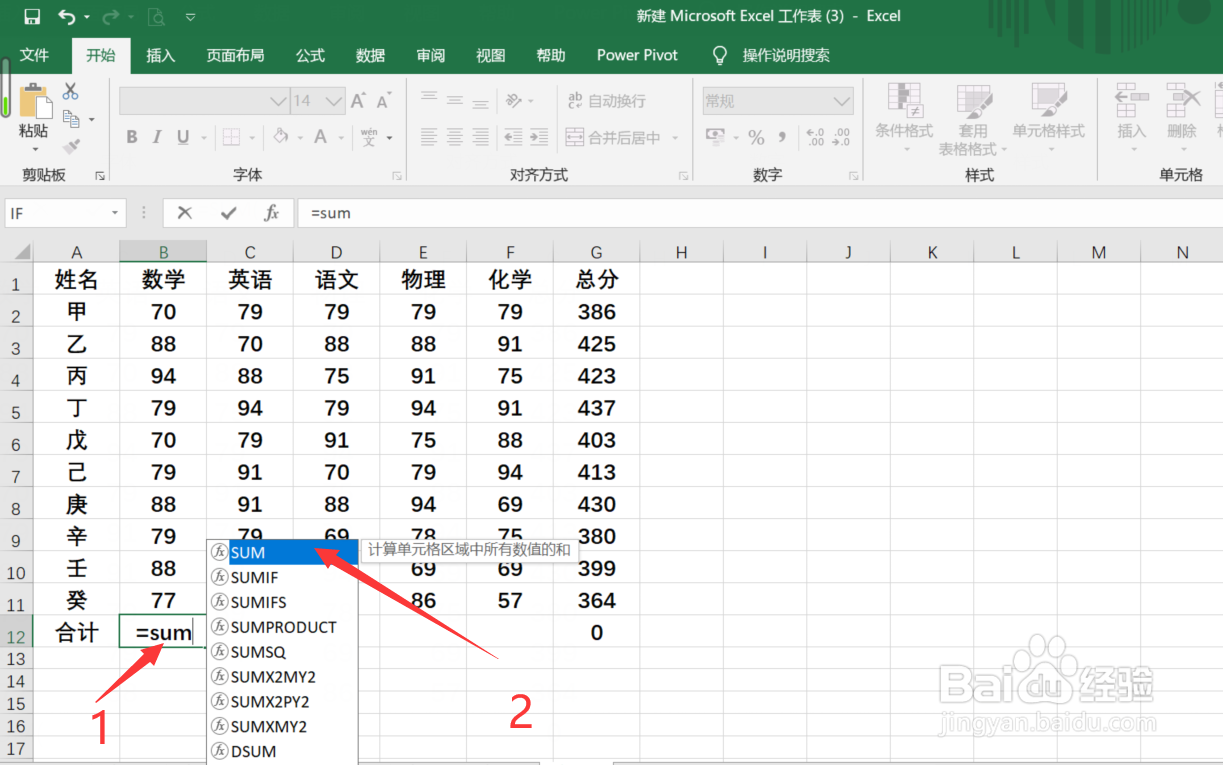
Task: Click the formula bar showing =sum
Action: click(x=759, y=213)
